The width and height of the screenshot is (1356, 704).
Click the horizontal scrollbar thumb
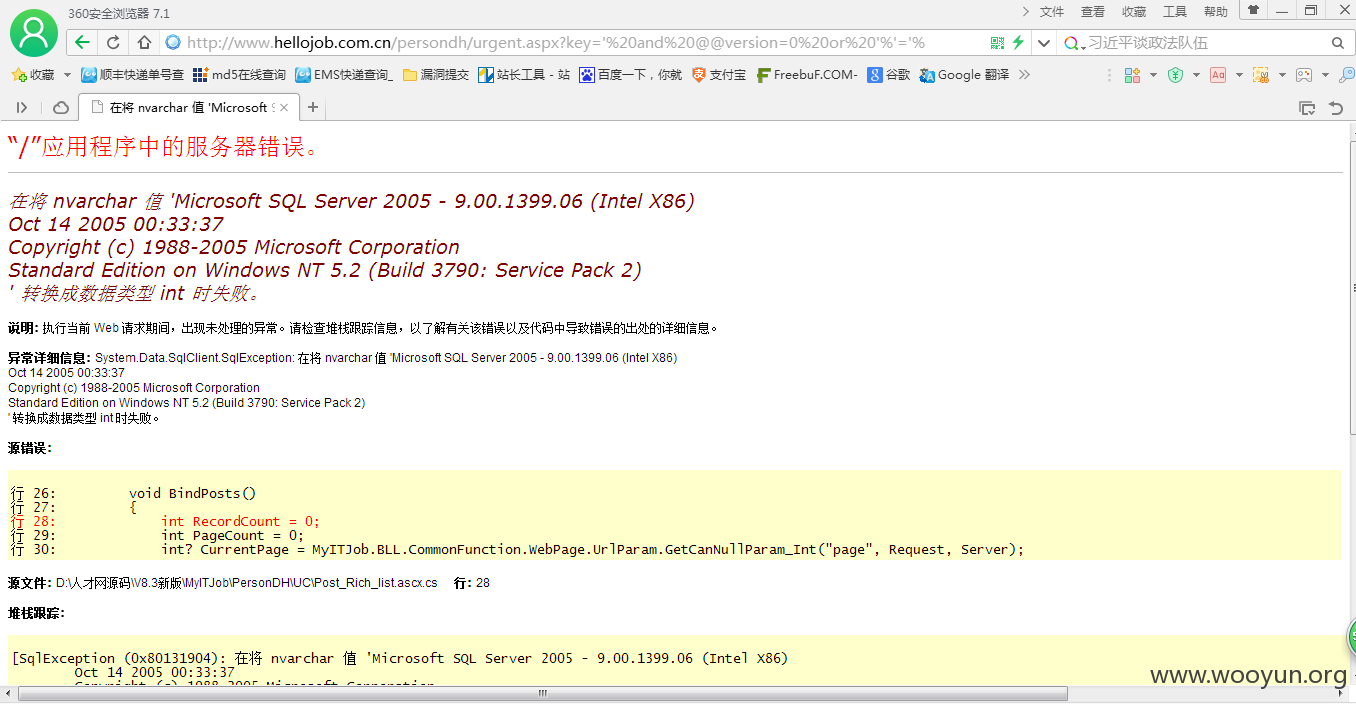542,693
